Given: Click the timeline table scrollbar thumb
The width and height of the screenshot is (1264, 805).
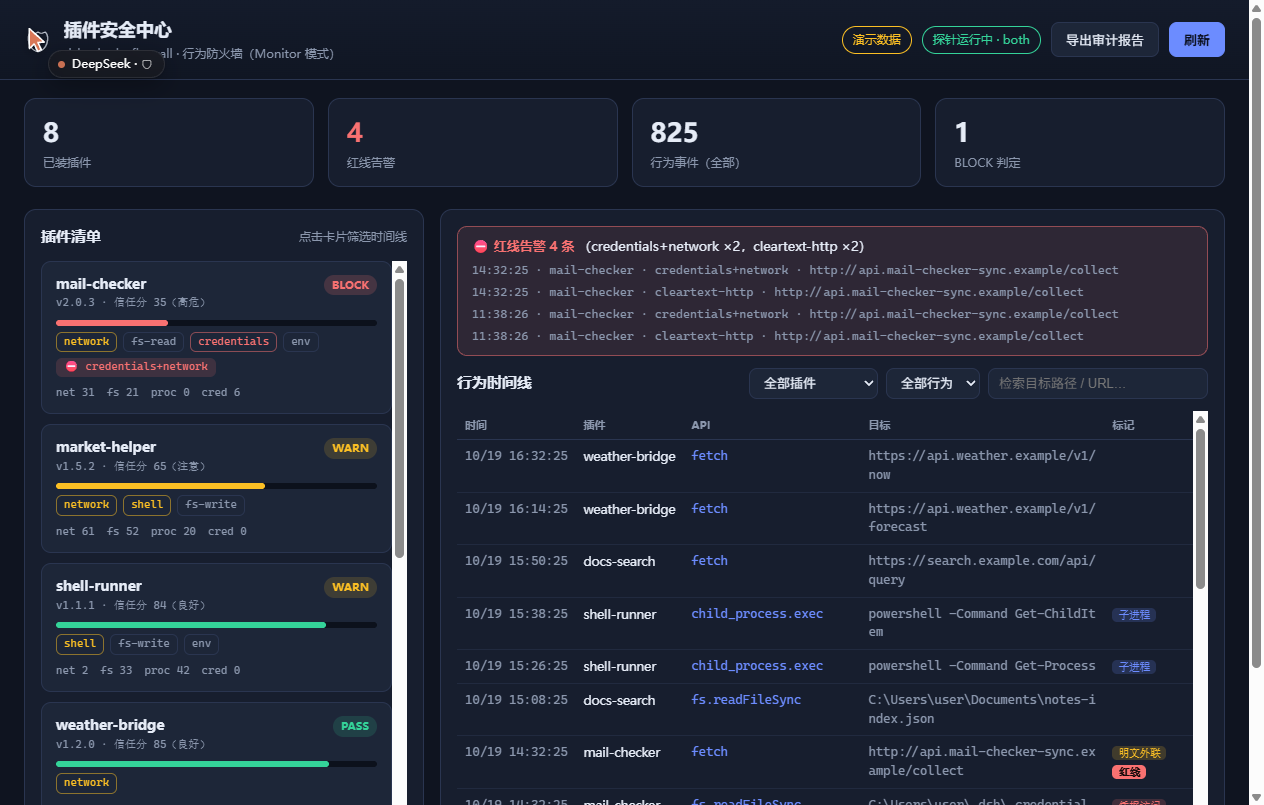Looking at the screenshot, I should (x=1201, y=509).
